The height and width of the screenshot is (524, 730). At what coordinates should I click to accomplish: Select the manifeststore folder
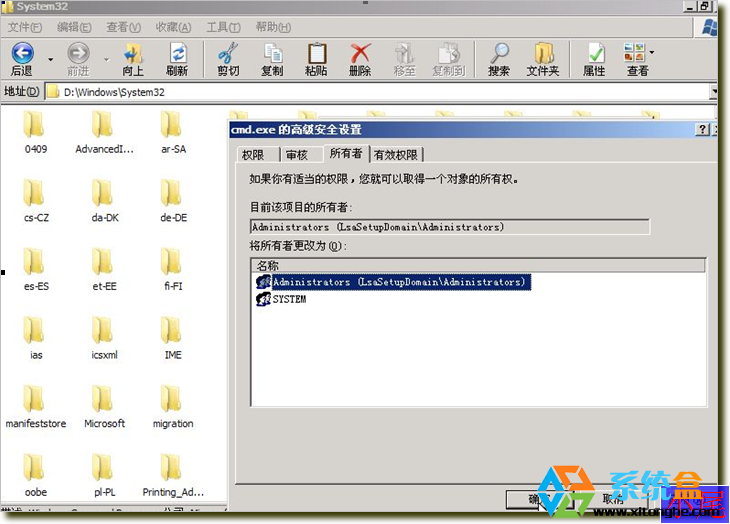click(35, 407)
